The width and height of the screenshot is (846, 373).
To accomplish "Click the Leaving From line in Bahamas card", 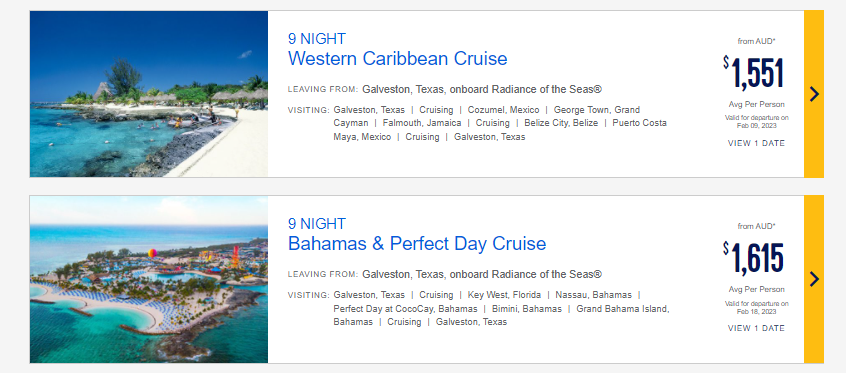I will [x=445, y=274].
